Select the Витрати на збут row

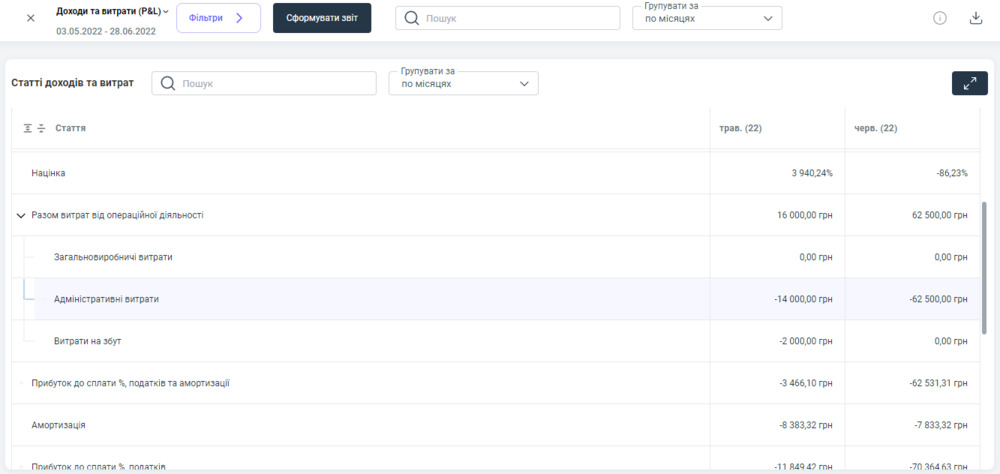tap(88, 341)
